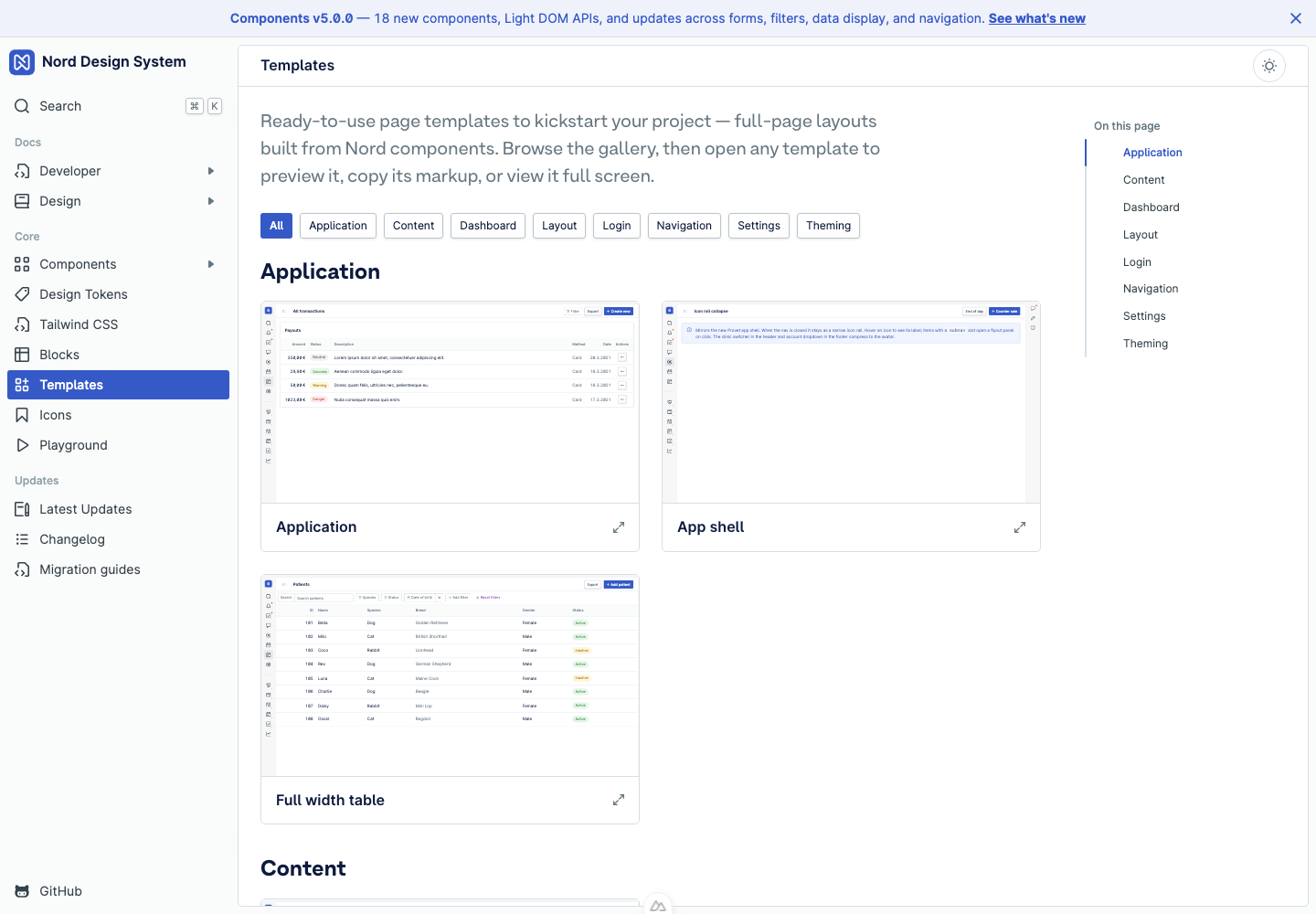Jump to Login in On this page
This screenshot has width=1316, height=914.
click(x=1137, y=262)
